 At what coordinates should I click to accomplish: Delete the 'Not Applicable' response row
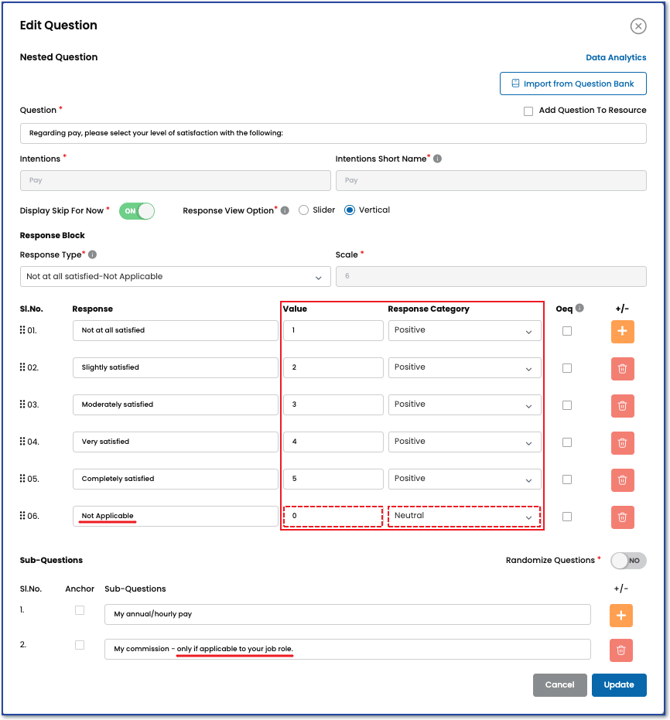pos(622,516)
